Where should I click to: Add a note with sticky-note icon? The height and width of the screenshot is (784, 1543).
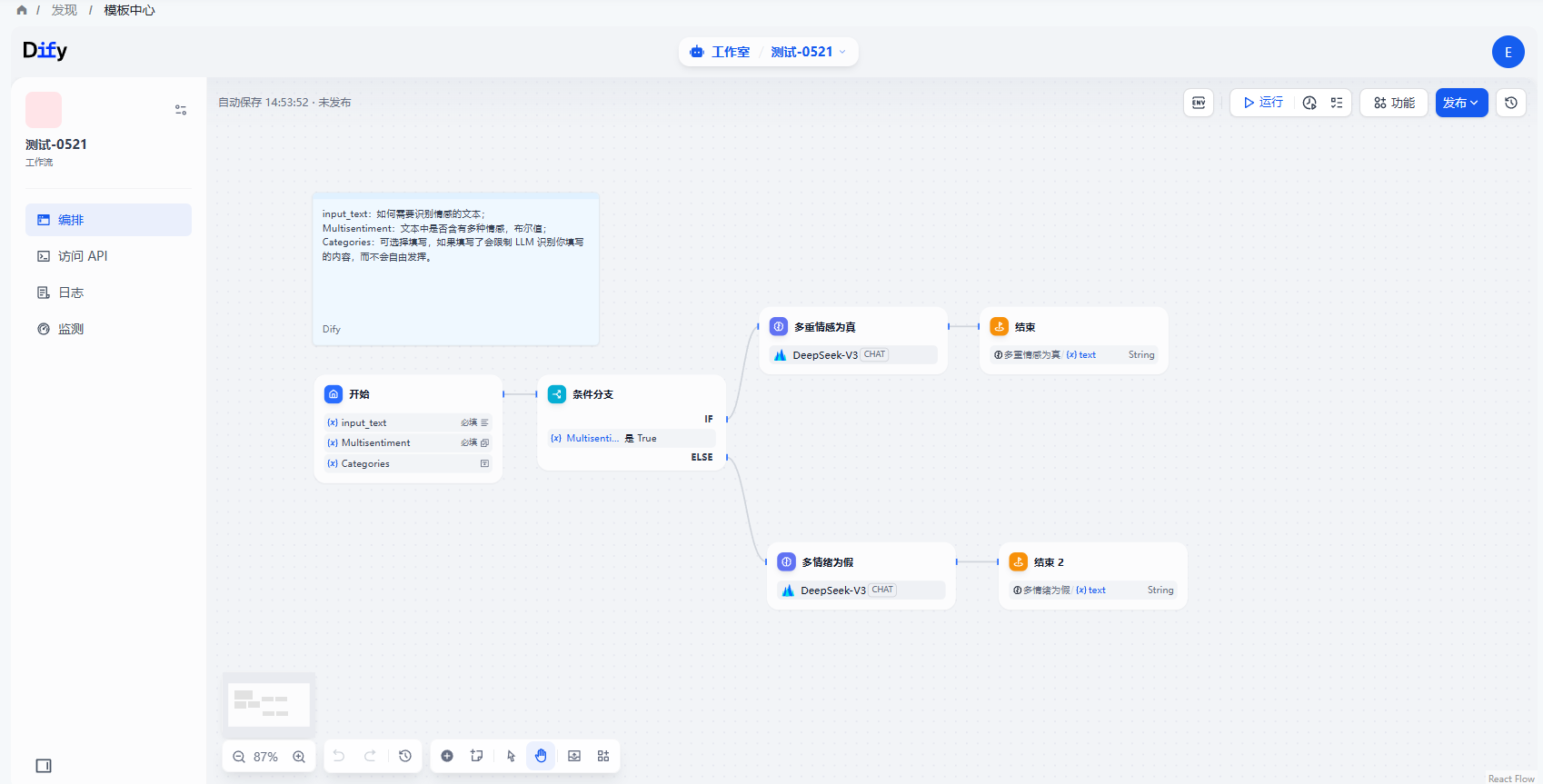[477, 756]
